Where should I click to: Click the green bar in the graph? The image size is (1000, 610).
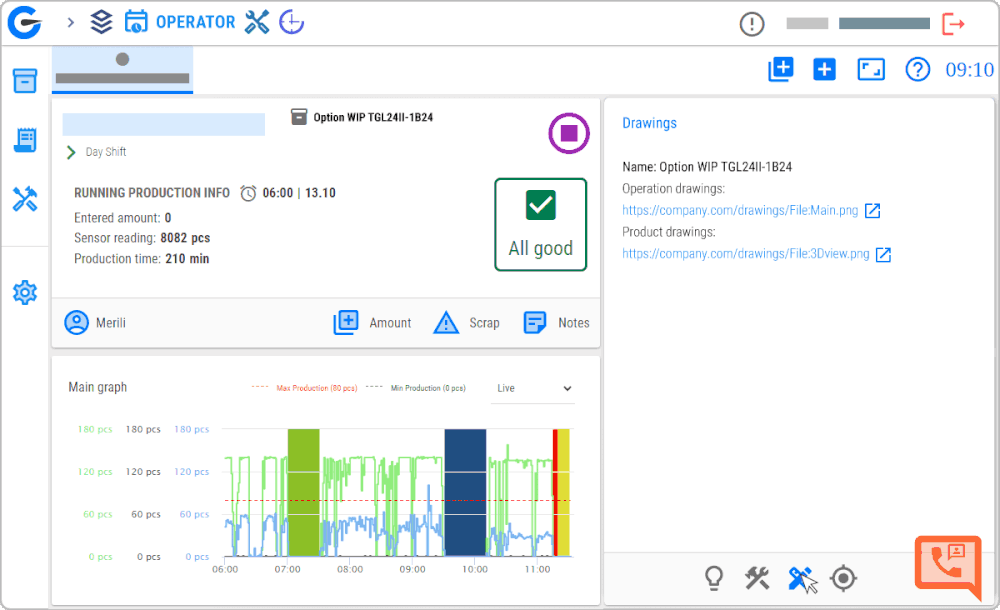tap(304, 492)
